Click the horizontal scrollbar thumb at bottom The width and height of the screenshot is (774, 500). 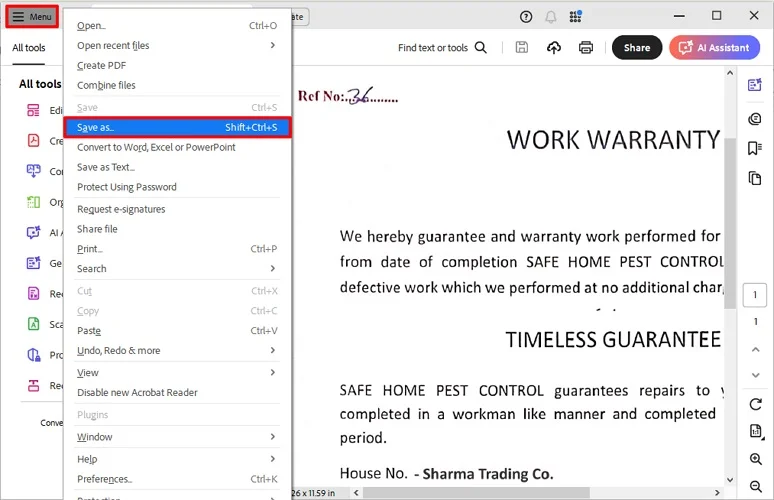(x=476, y=493)
